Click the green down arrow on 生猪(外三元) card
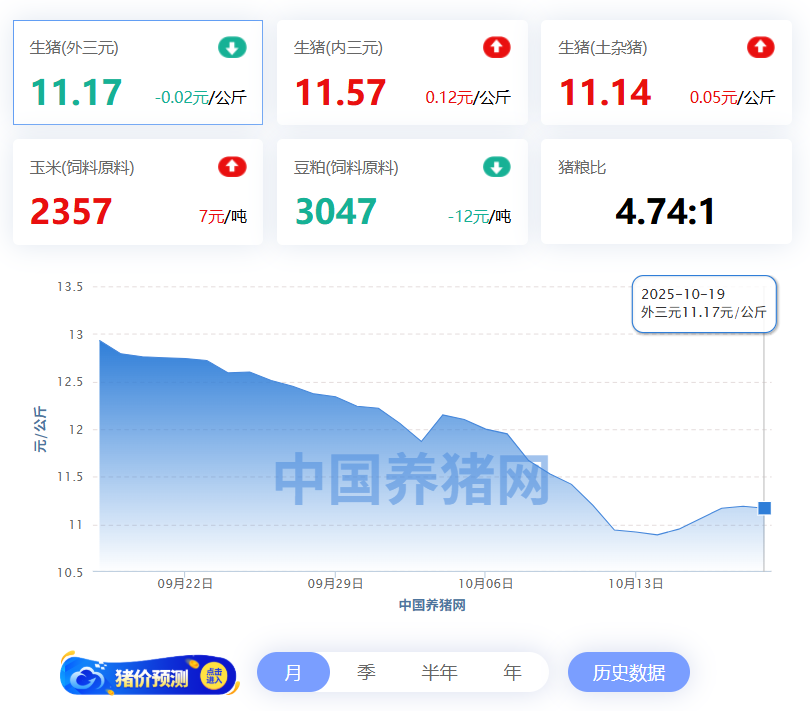This screenshot has width=810, height=711. point(232,47)
